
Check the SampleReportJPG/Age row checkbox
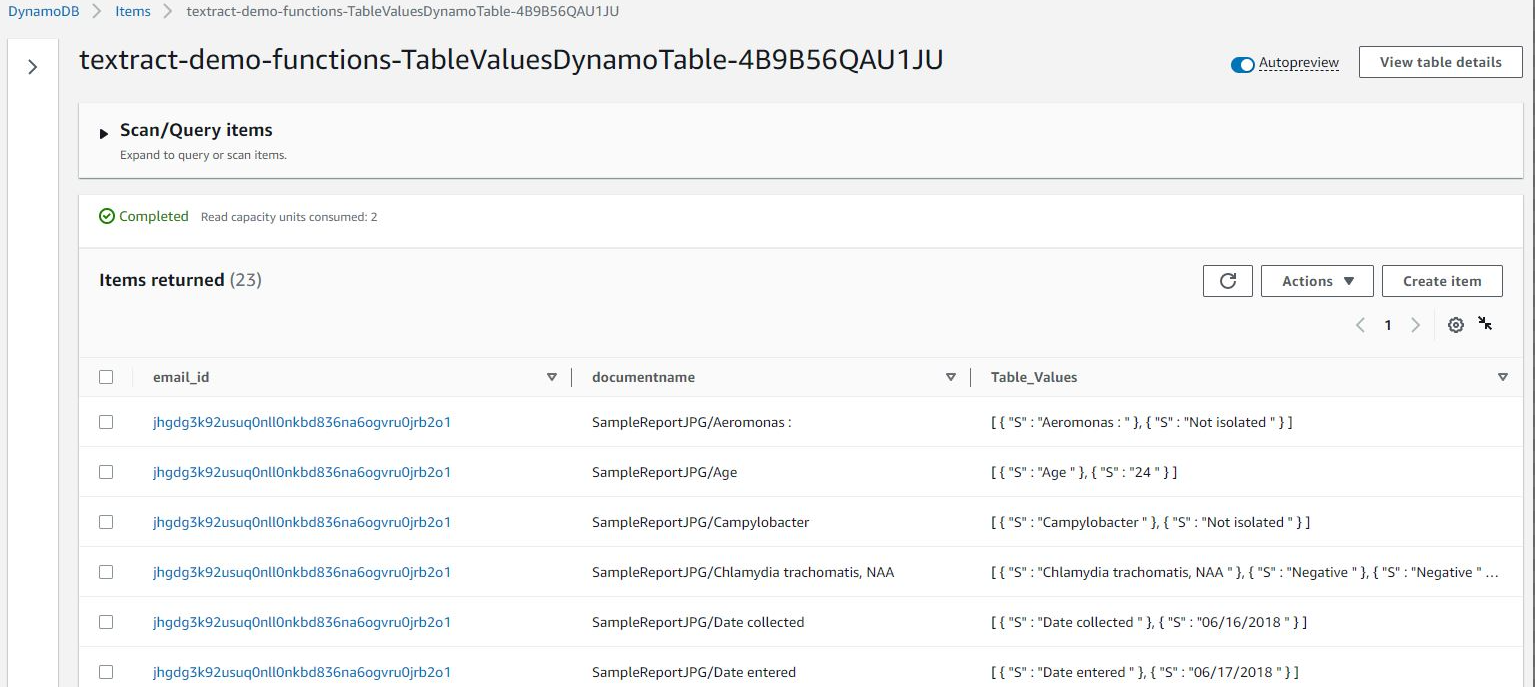coord(106,471)
